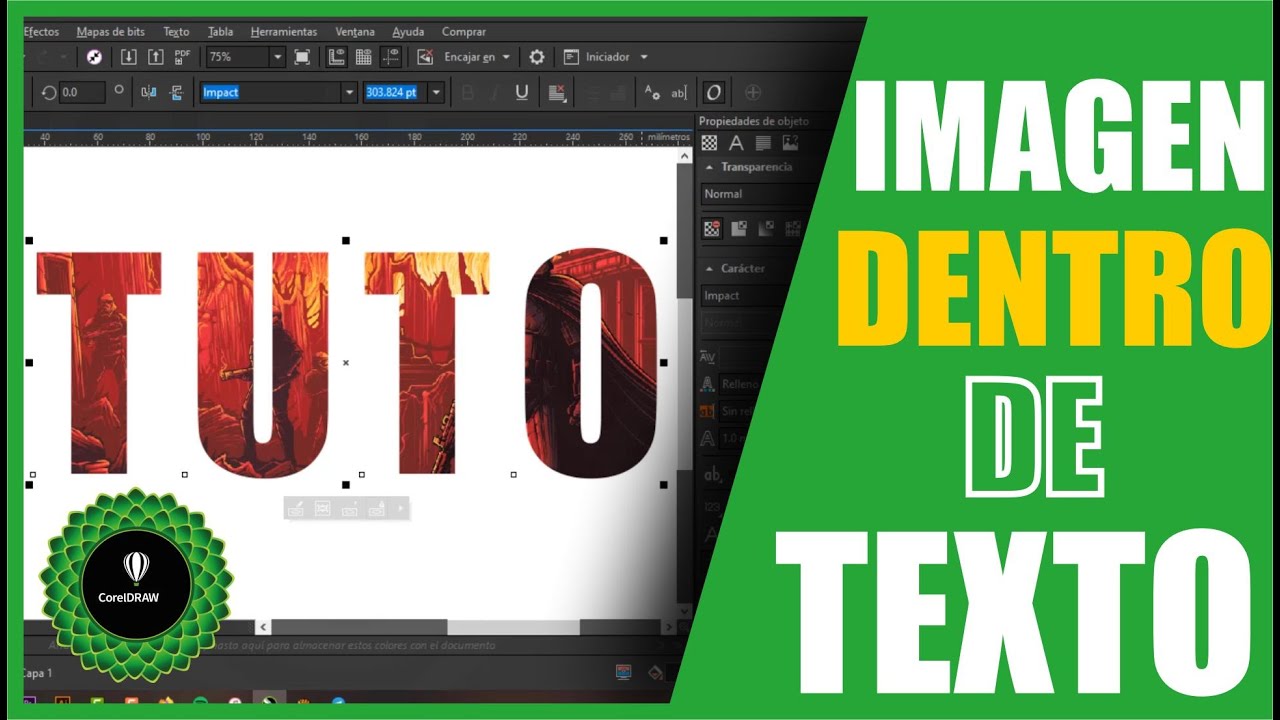Image resolution: width=1280 pixels, height=720 pixels.
Task: Click the lock icon in floating PowerClip toolbar
Action: pyautogui.click(x=376, y=509)
